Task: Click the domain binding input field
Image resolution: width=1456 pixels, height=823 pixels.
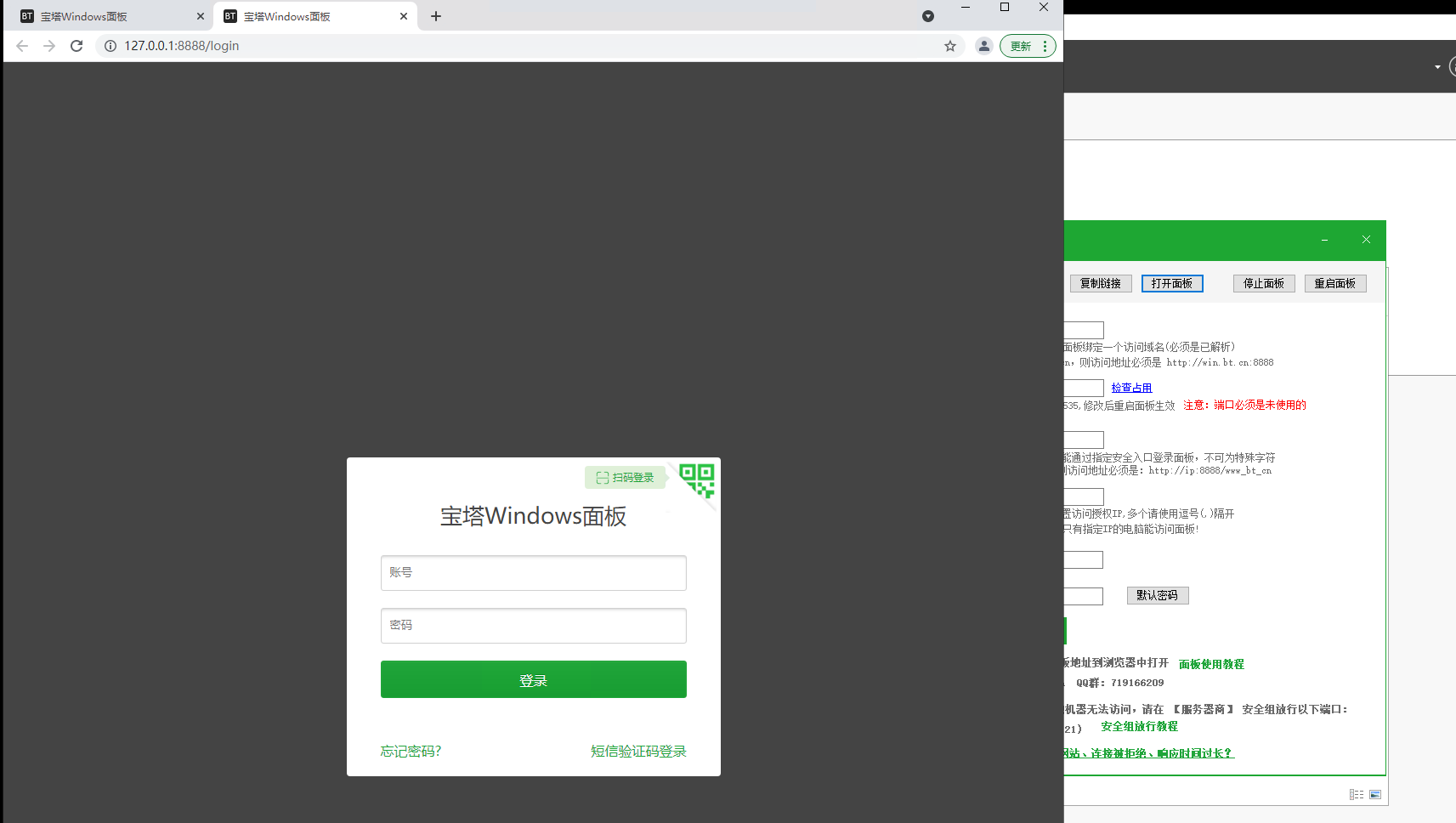Action: (x=1084, y=330)
